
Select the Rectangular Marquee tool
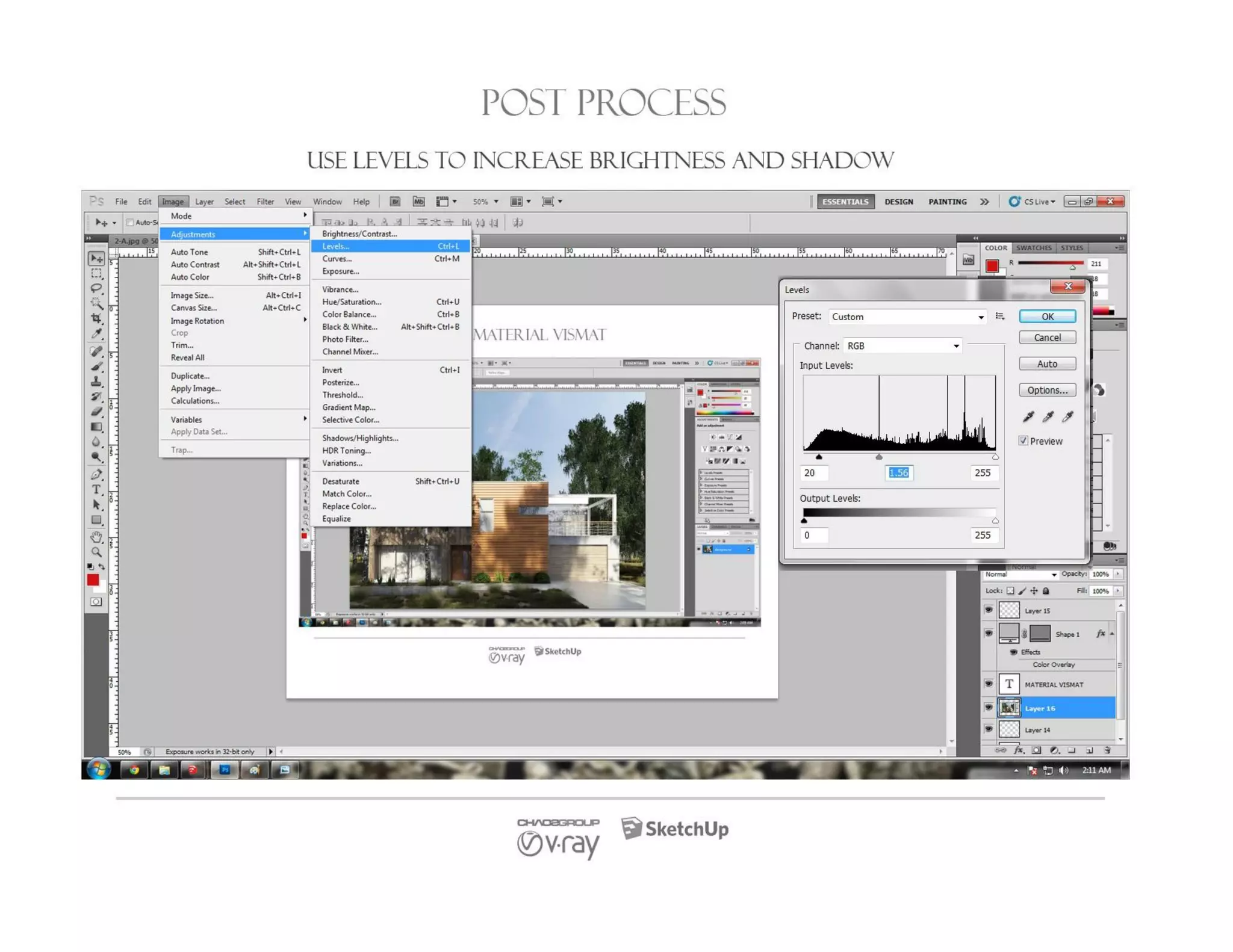96,274
